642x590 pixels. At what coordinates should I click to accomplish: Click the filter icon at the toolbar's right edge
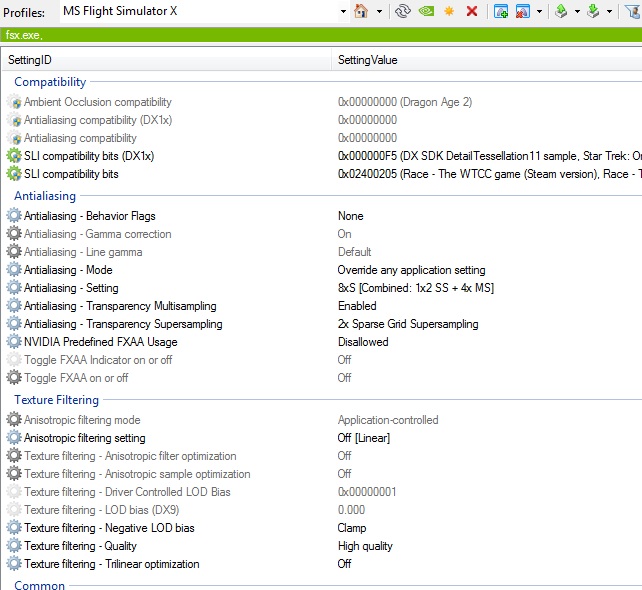pos(633,11)
